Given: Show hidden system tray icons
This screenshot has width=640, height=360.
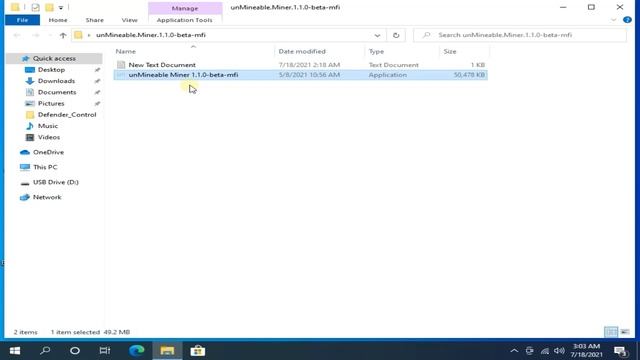Looking at the screenshot, I should (x=514, y=351).
